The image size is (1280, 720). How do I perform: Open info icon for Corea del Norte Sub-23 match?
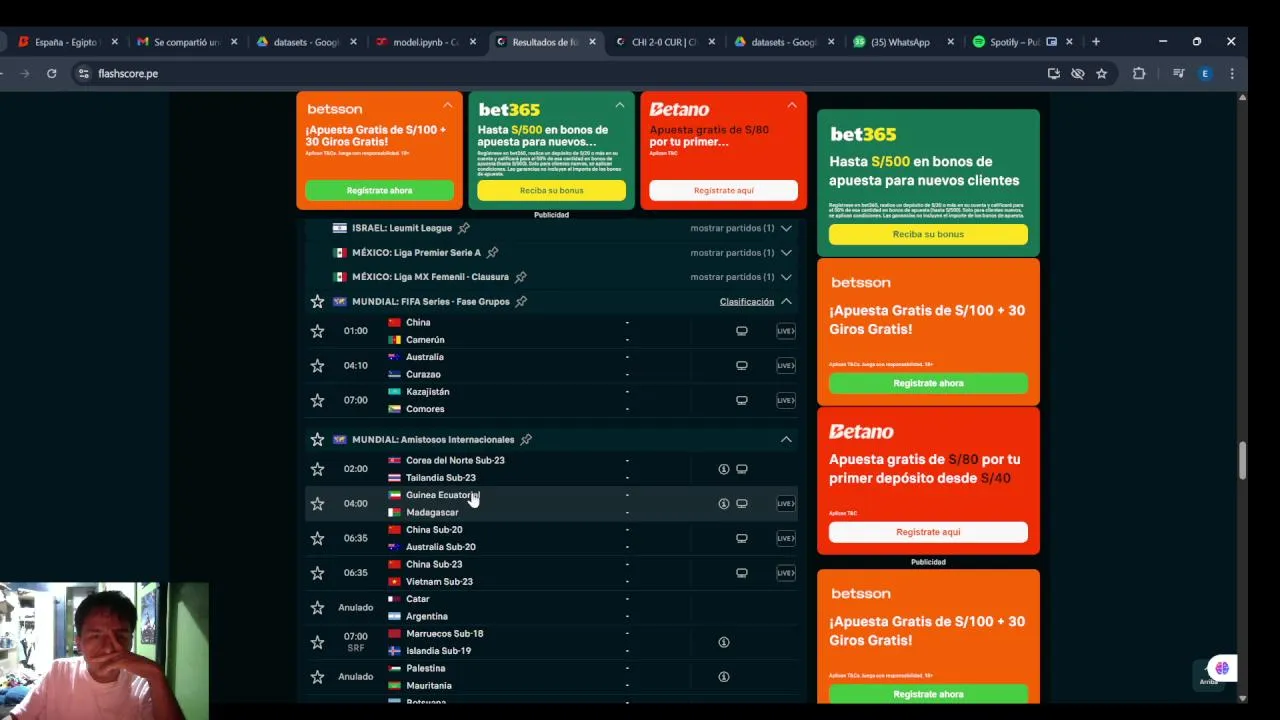click(x=724, y=469)
